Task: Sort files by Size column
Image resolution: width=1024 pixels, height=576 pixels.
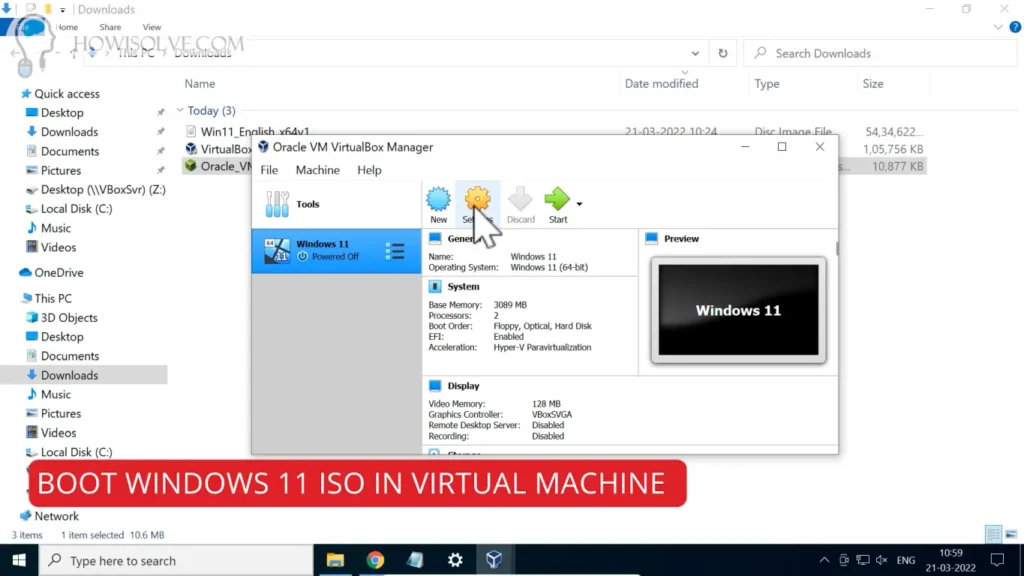Action: 872,84
